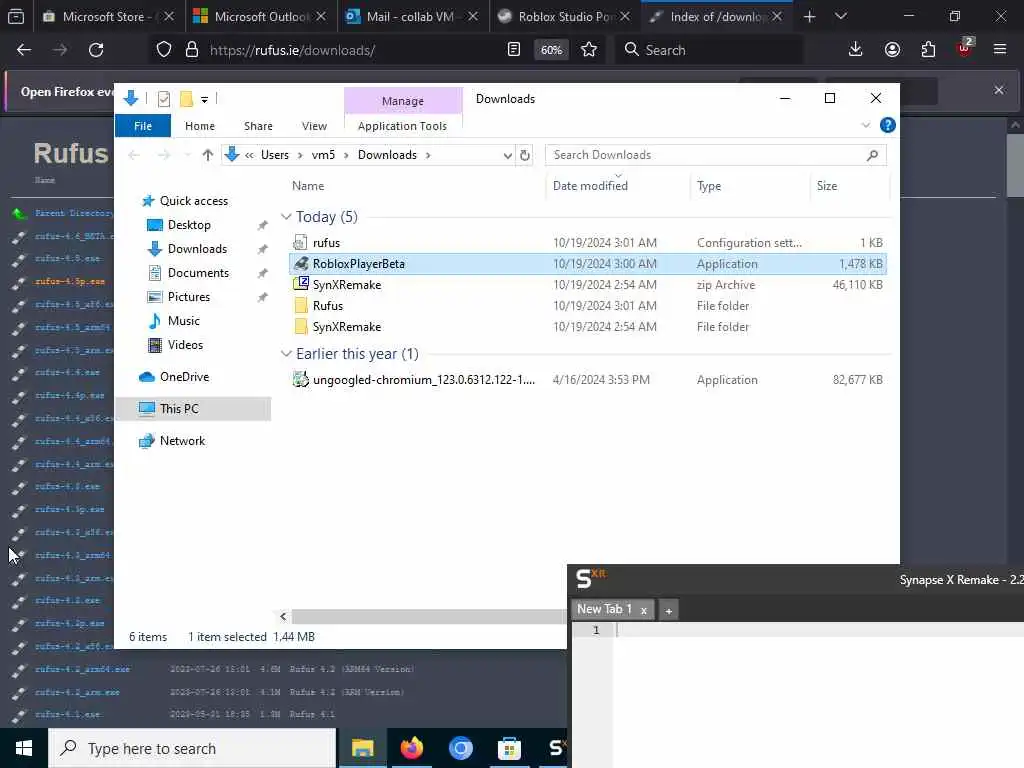Open the Application Tools ribbon tab
Screen dimensions: 1024x768
click(x=402, y=126)
